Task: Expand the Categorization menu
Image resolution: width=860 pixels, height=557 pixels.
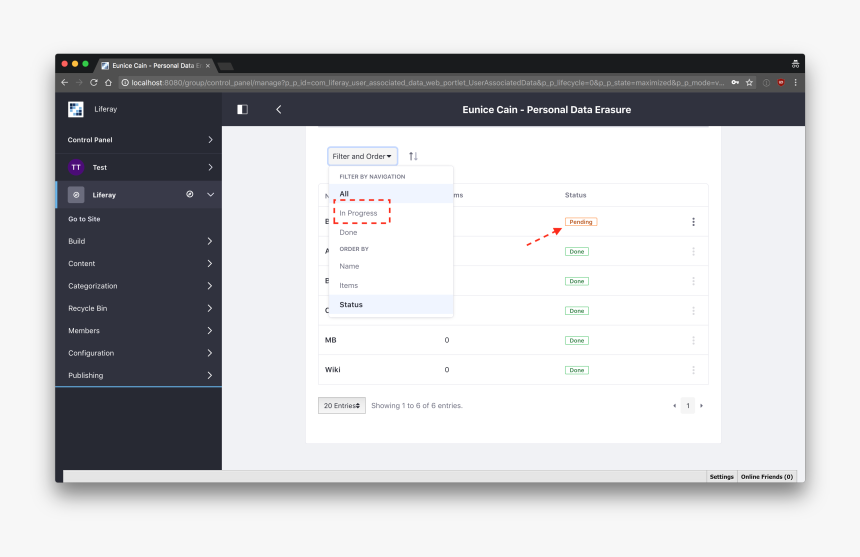Action: point(139,286)
